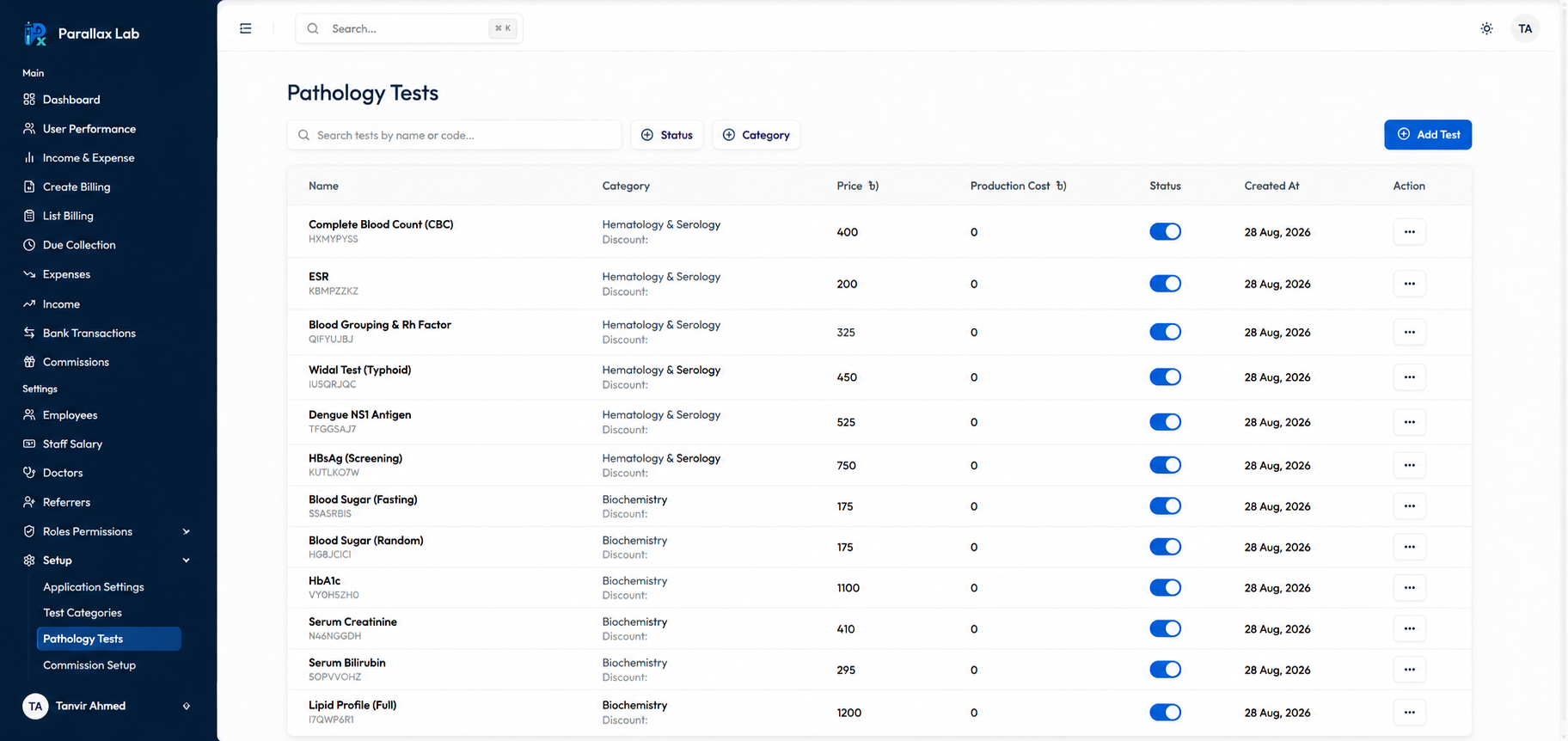Toggle Dengue NS1 Antigen status switch

tap(1165, 422)
